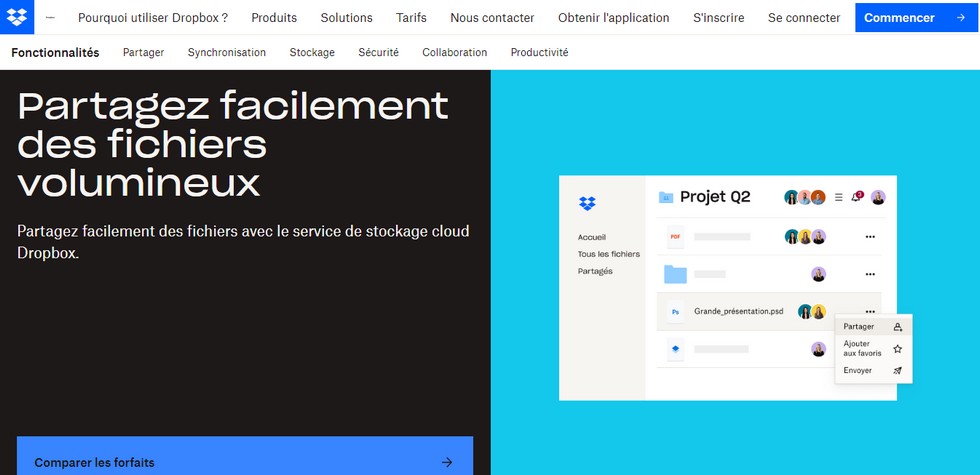
Task: Open the Pourquoi utiliser Dropbox ? menu
Action: click(x=152, y=18)
